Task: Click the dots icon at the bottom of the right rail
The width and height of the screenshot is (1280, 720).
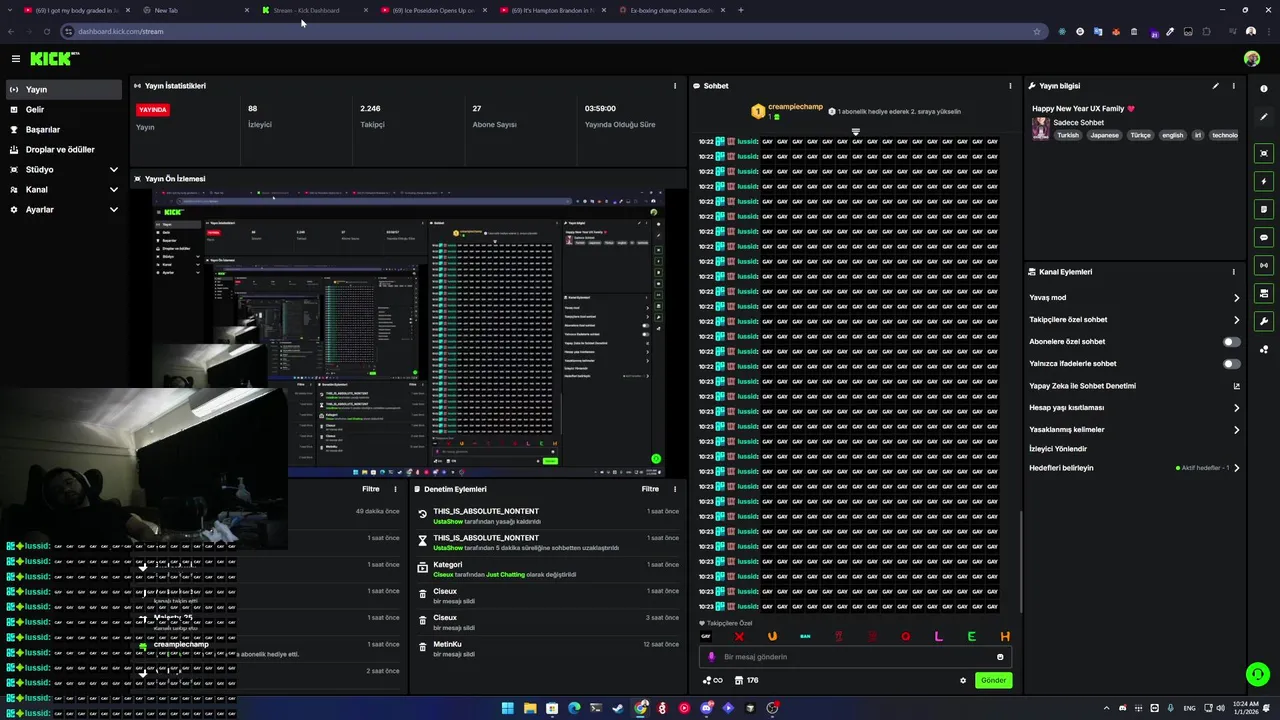Action: (x=1264, y=350)
